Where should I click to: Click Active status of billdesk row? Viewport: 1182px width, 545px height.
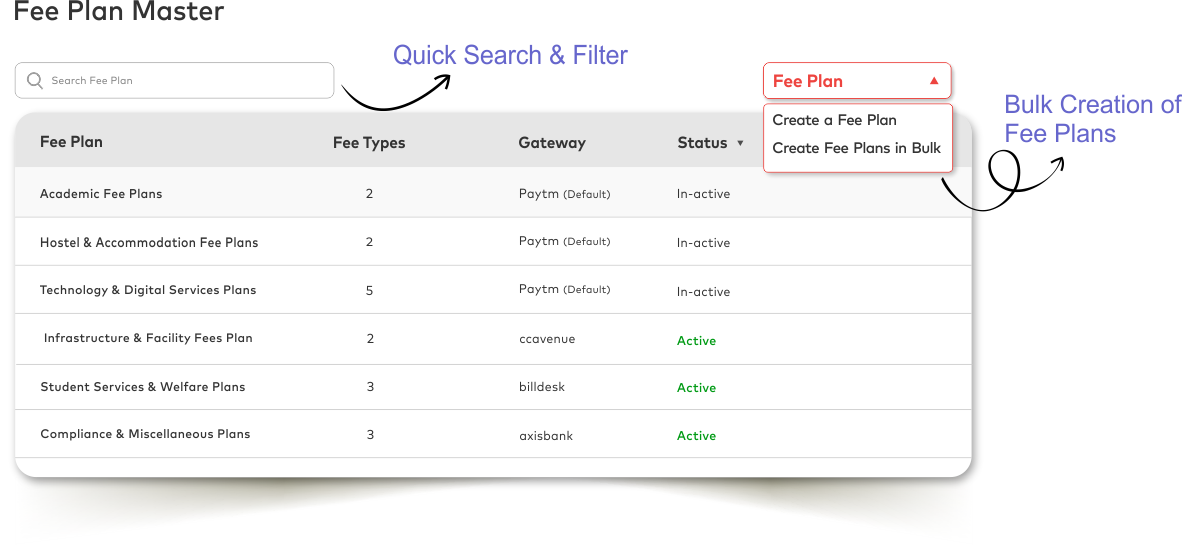click(x=696, y=388)
